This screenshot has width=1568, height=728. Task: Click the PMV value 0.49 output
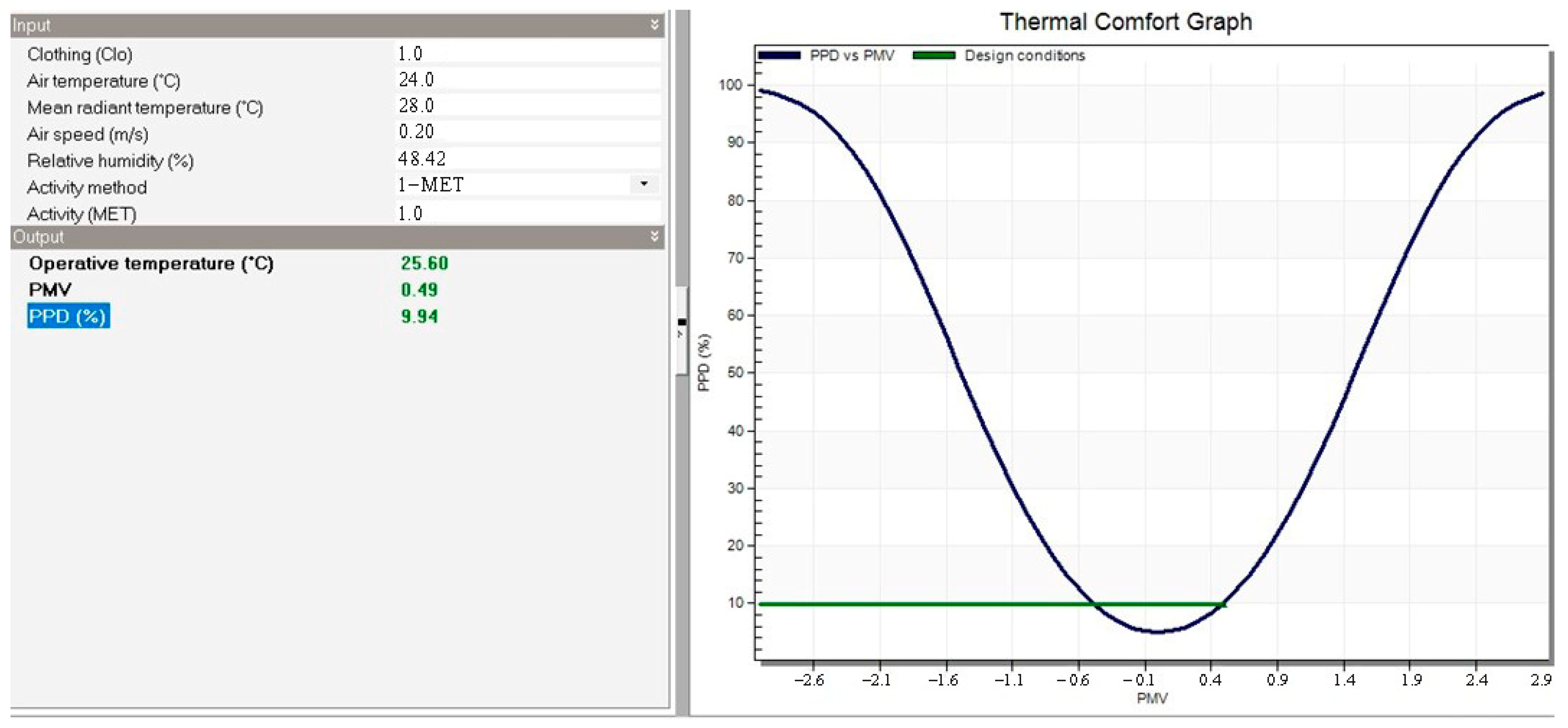point(419,290)
